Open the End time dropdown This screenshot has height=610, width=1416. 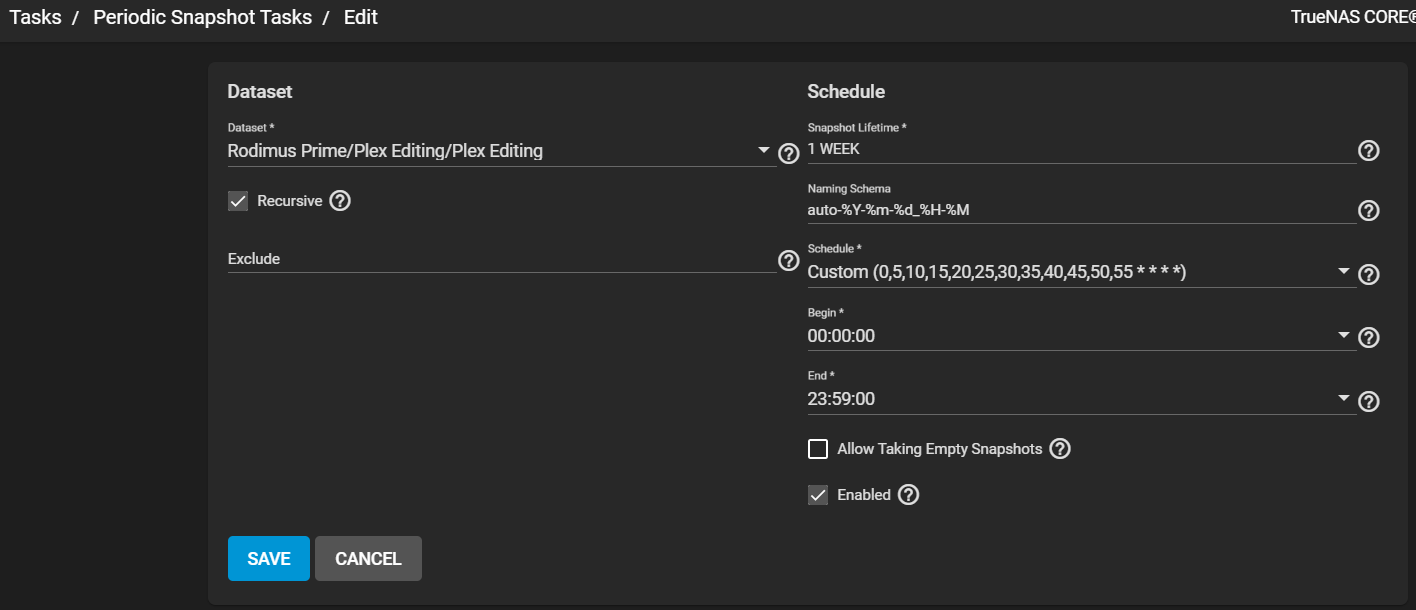[x=1082, y=399]
